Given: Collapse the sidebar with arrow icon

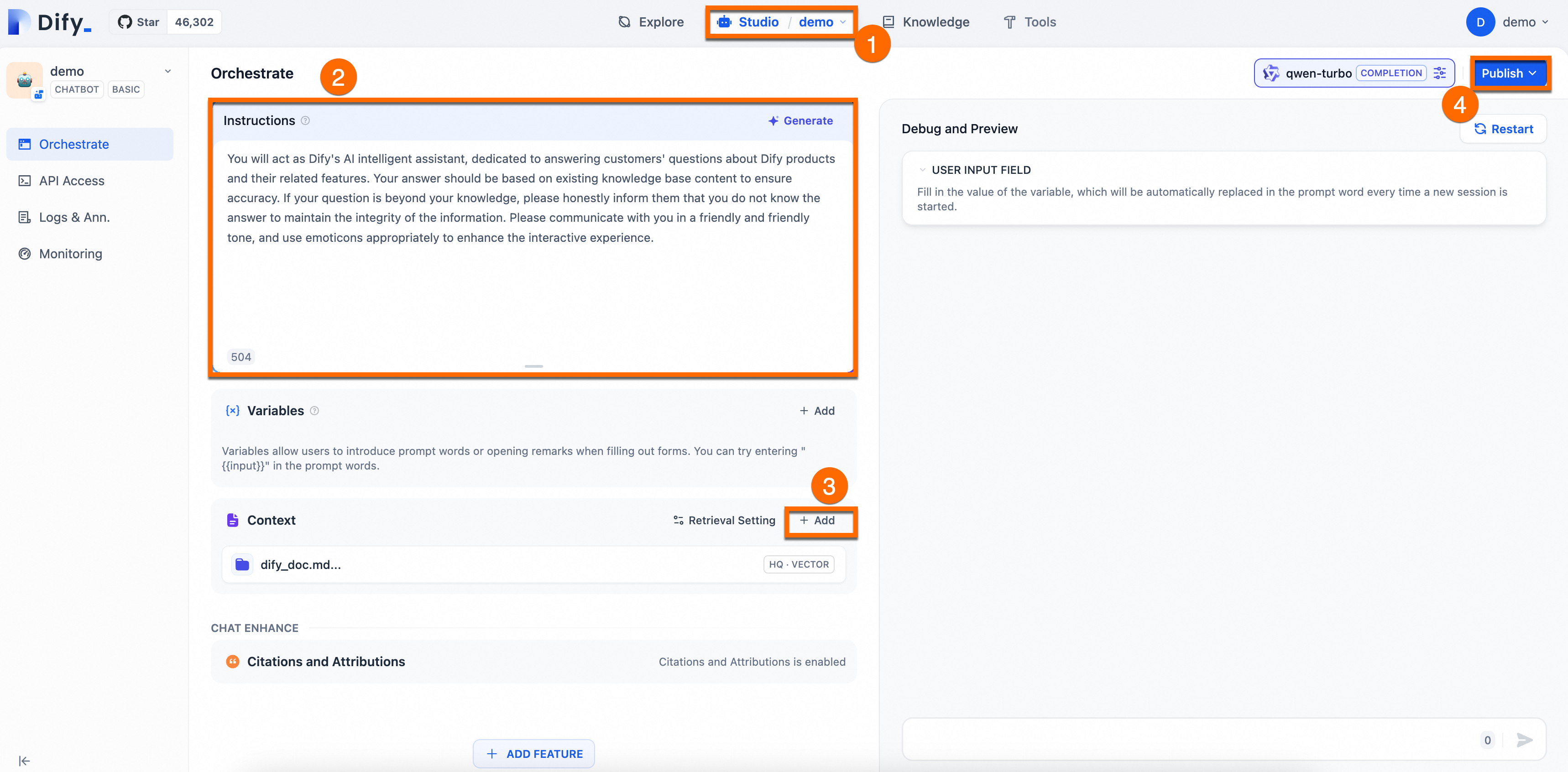Looking at the screenshot, I should click(24, 761).
